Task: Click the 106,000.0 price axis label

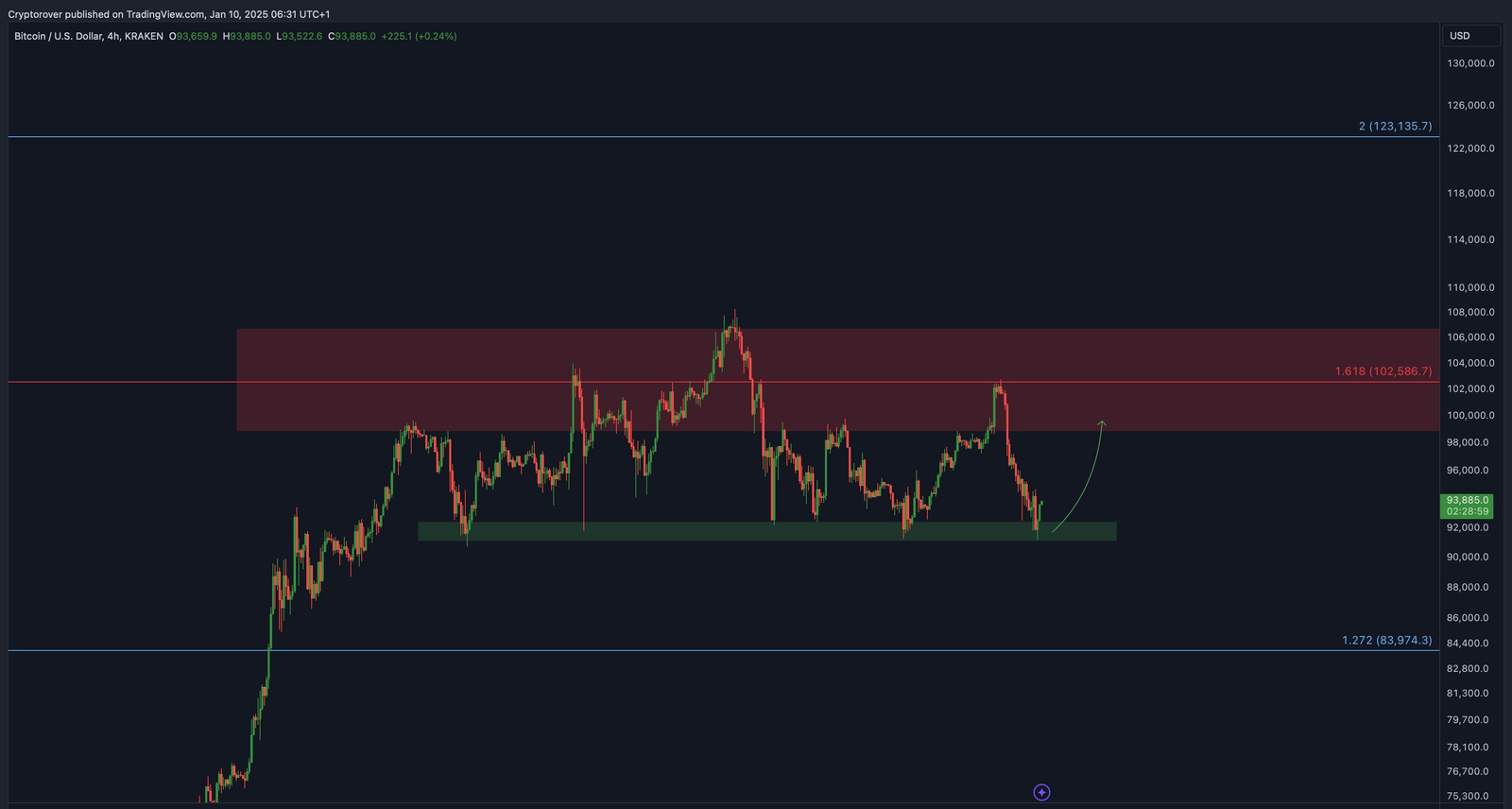Action: pos(1470,336)
